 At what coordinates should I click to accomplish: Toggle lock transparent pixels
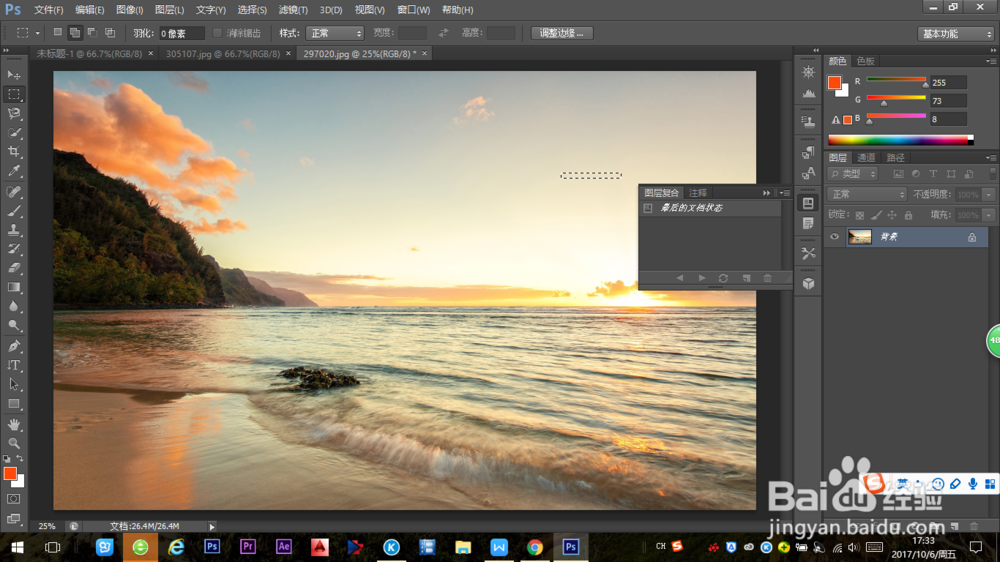(x=860, y=215)
